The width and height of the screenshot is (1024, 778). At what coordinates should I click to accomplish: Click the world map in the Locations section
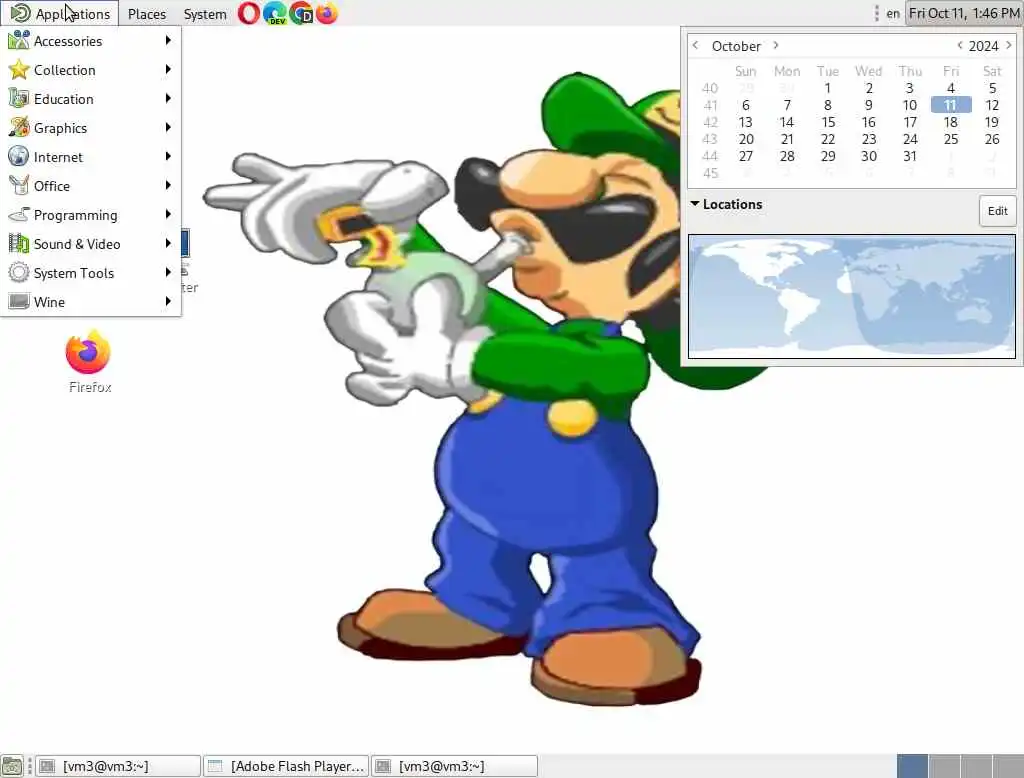(x=852, y=297)
